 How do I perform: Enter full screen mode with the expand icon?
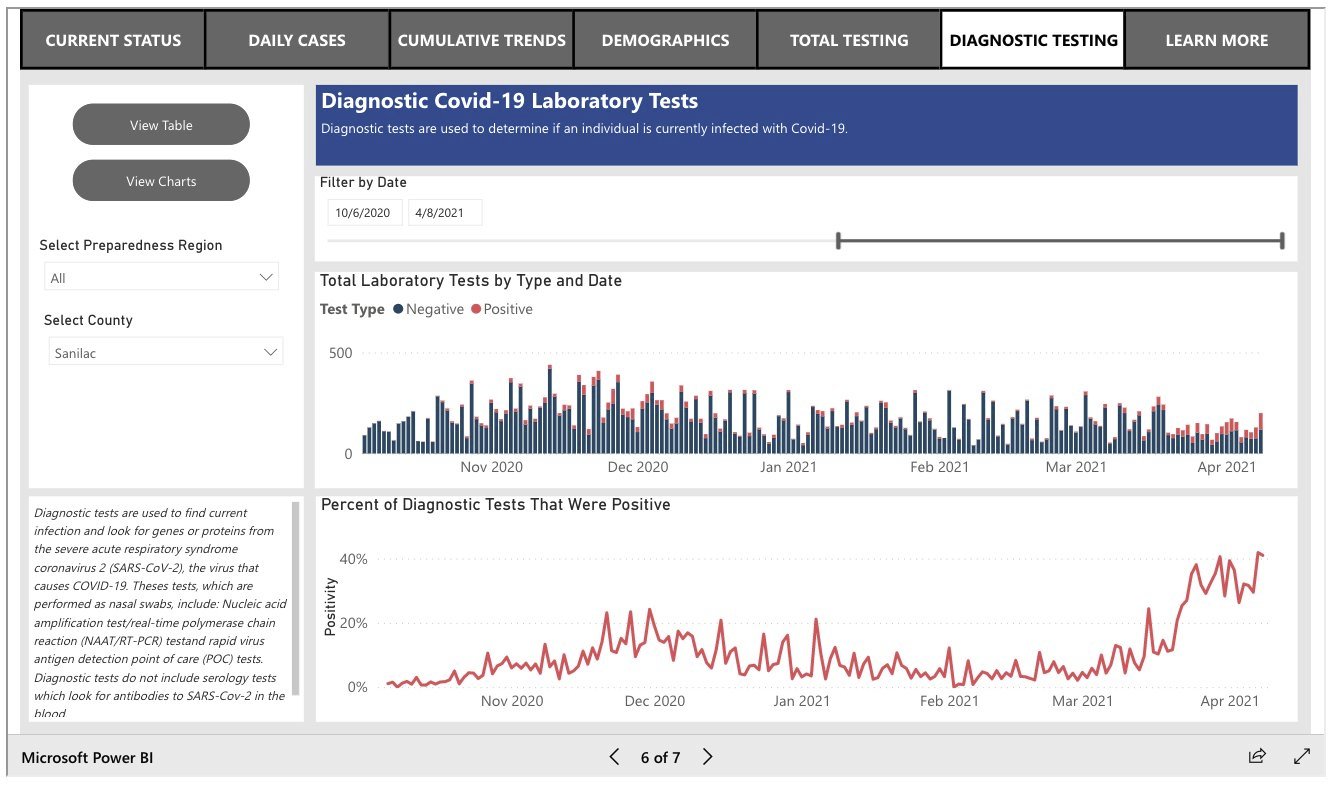(x=1302, y=756)
